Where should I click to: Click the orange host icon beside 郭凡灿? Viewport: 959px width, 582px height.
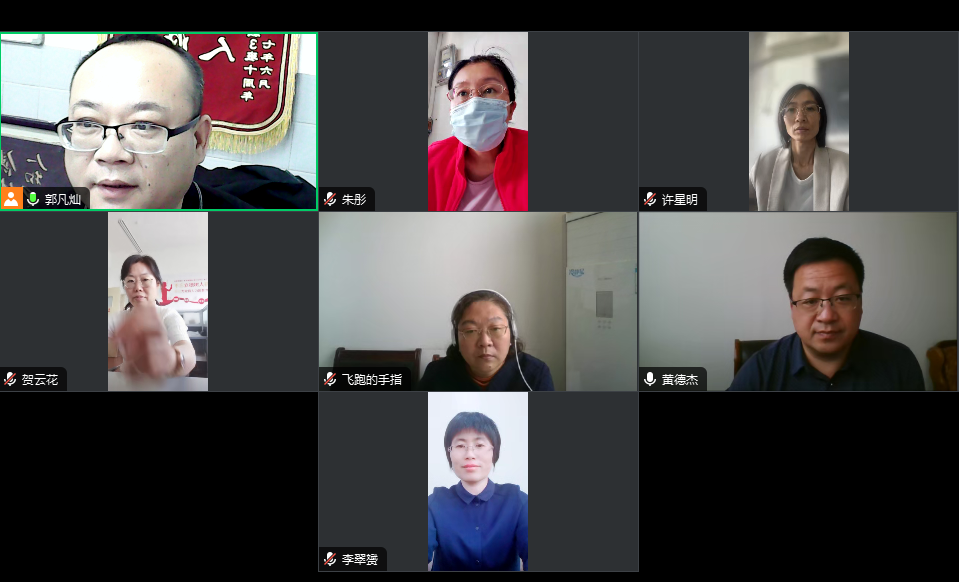pos(11,199)
